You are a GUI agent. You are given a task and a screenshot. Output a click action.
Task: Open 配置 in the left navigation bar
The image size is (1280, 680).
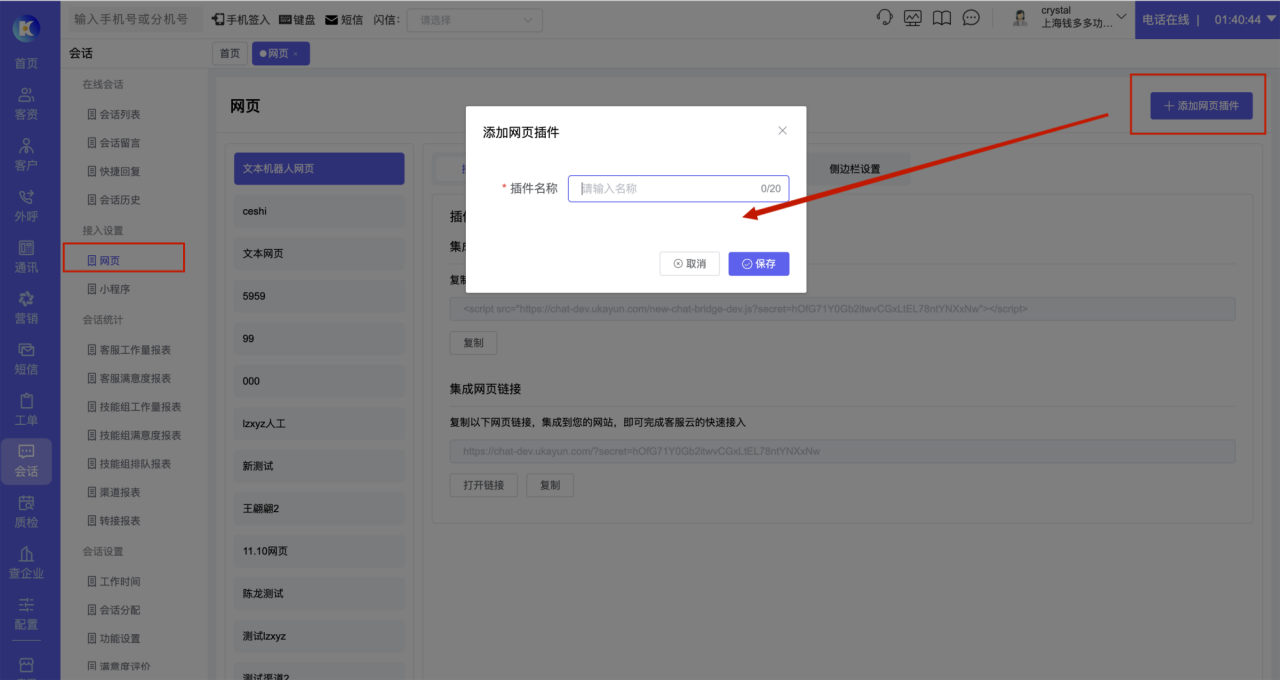pyautogui.click(x=26, y=614)
